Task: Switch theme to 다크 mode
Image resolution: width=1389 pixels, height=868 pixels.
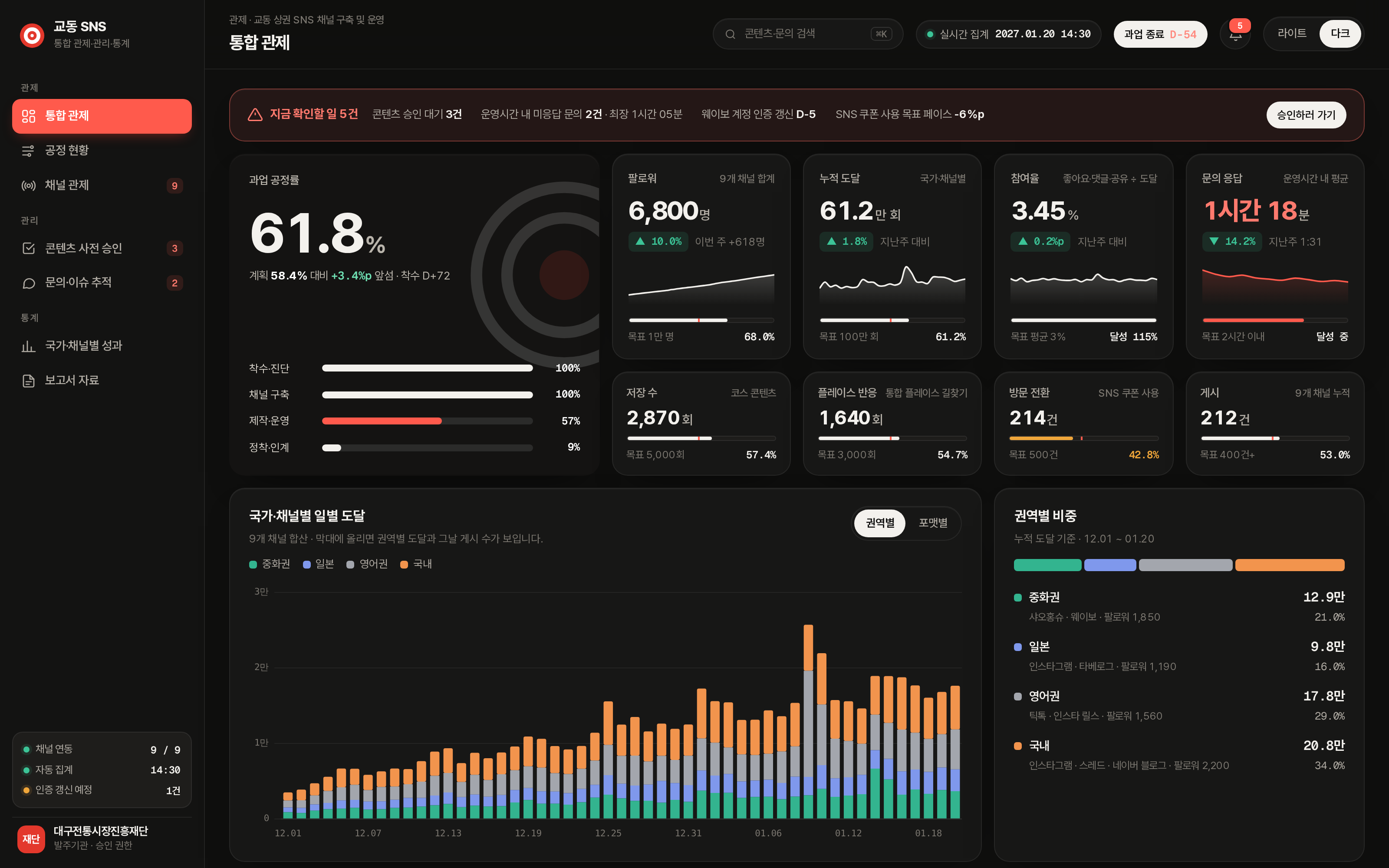Action: (1340, 34)
